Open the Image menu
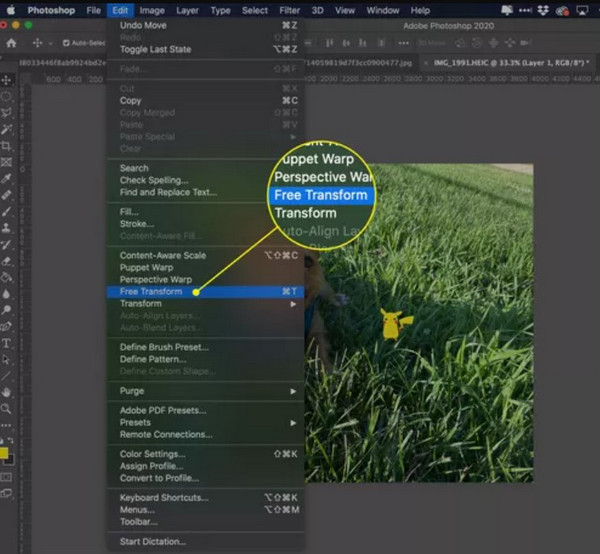Image resolution: width=600 pixels, height=554 pixels. [152, 10]
